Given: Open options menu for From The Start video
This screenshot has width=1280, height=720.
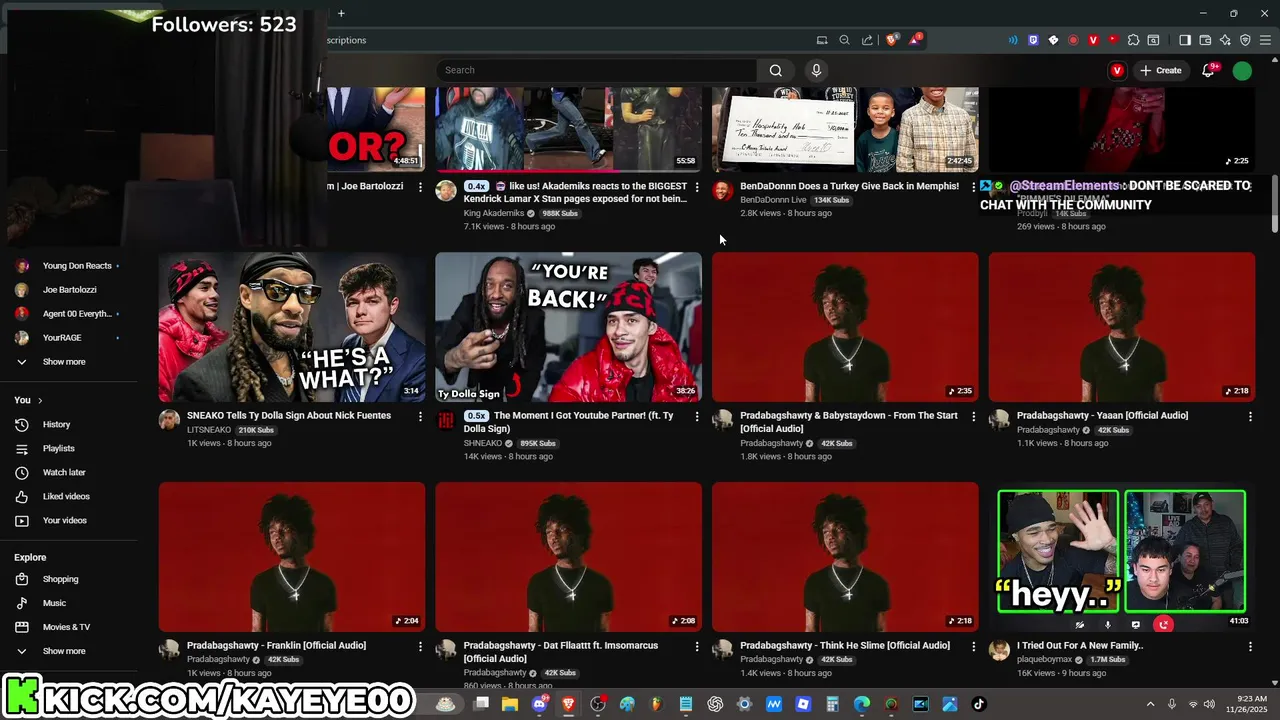Looking at the screenshot, I should (973, 416).
